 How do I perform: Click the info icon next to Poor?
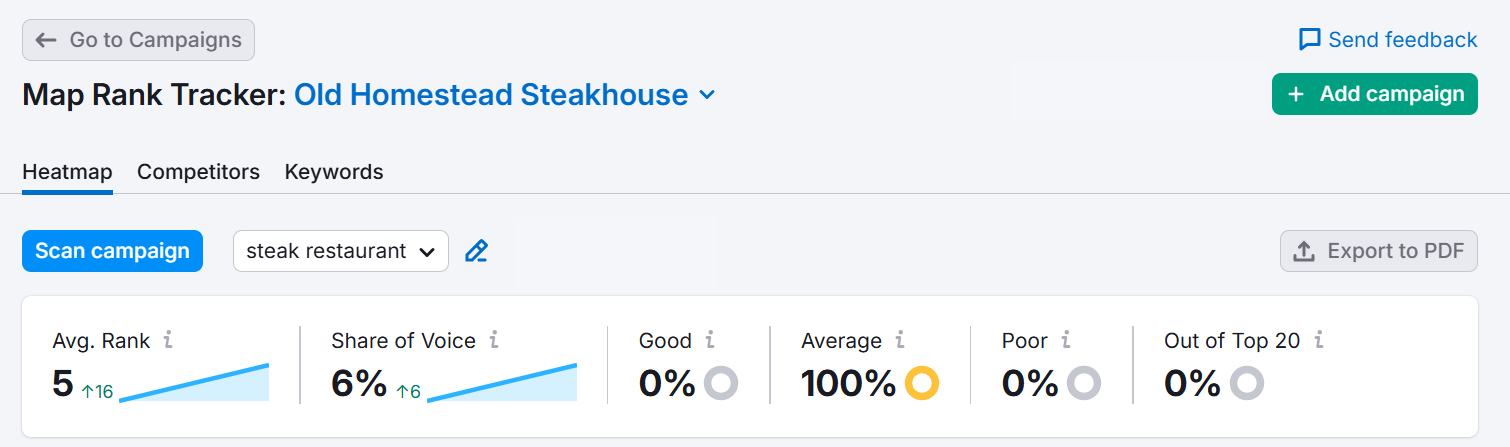1066,341
